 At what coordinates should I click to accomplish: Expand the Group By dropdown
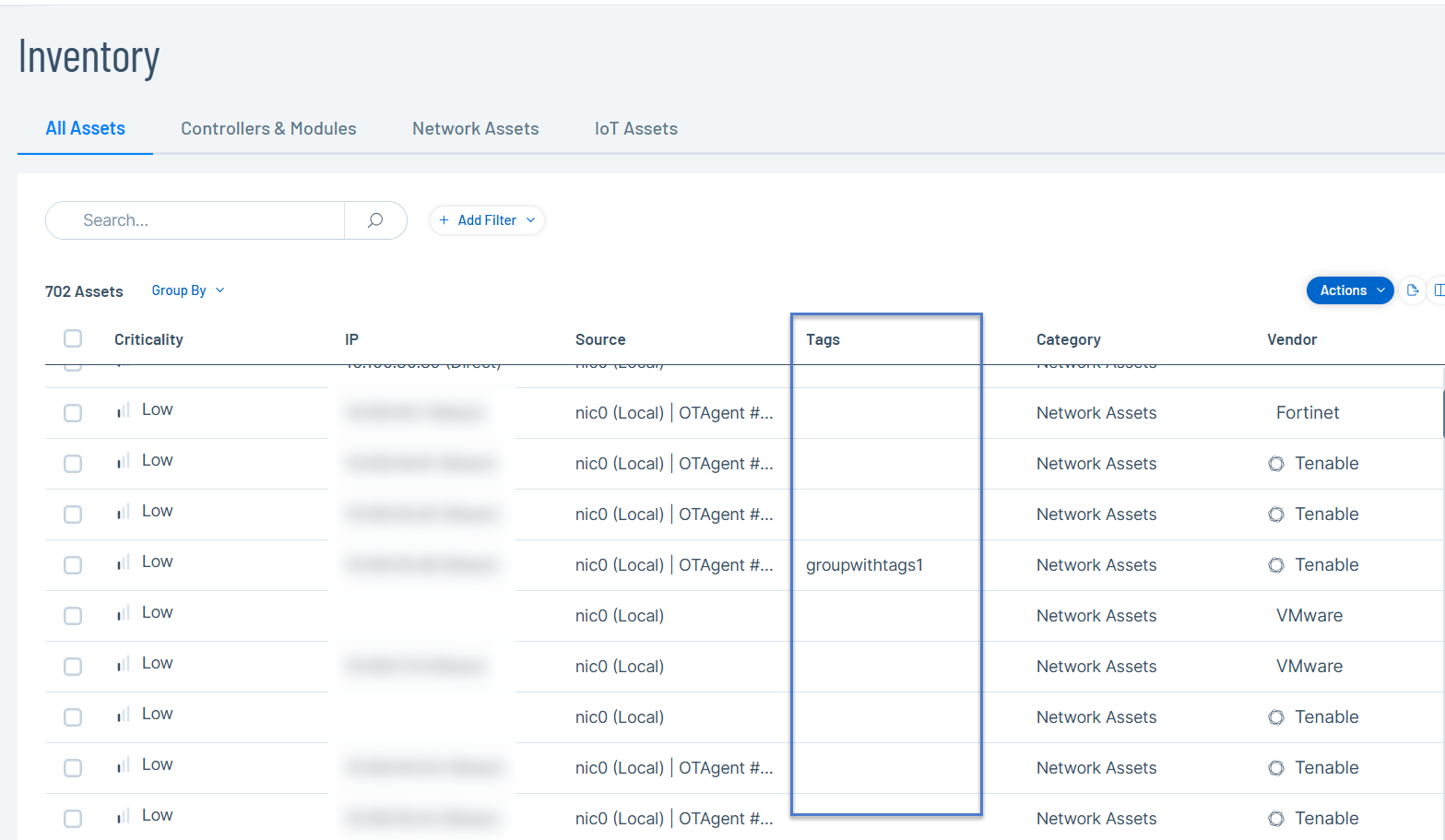click(x=188, y=290)
